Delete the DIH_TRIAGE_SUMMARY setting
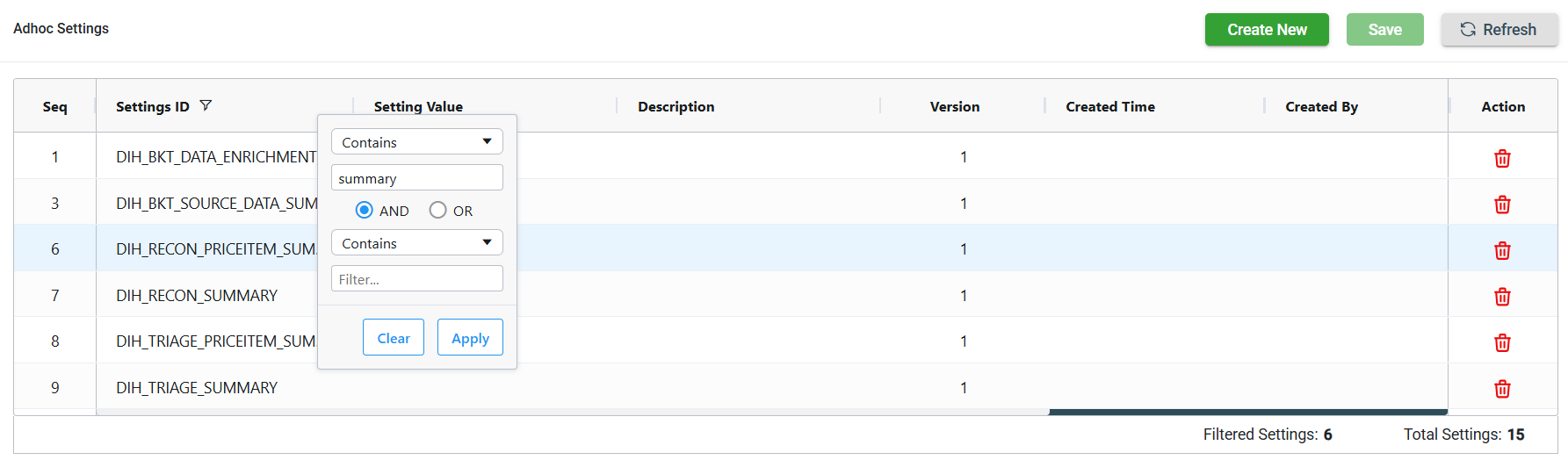Image resolution: width=1568 pixels, height=467 pixels. click(1502, 389)
